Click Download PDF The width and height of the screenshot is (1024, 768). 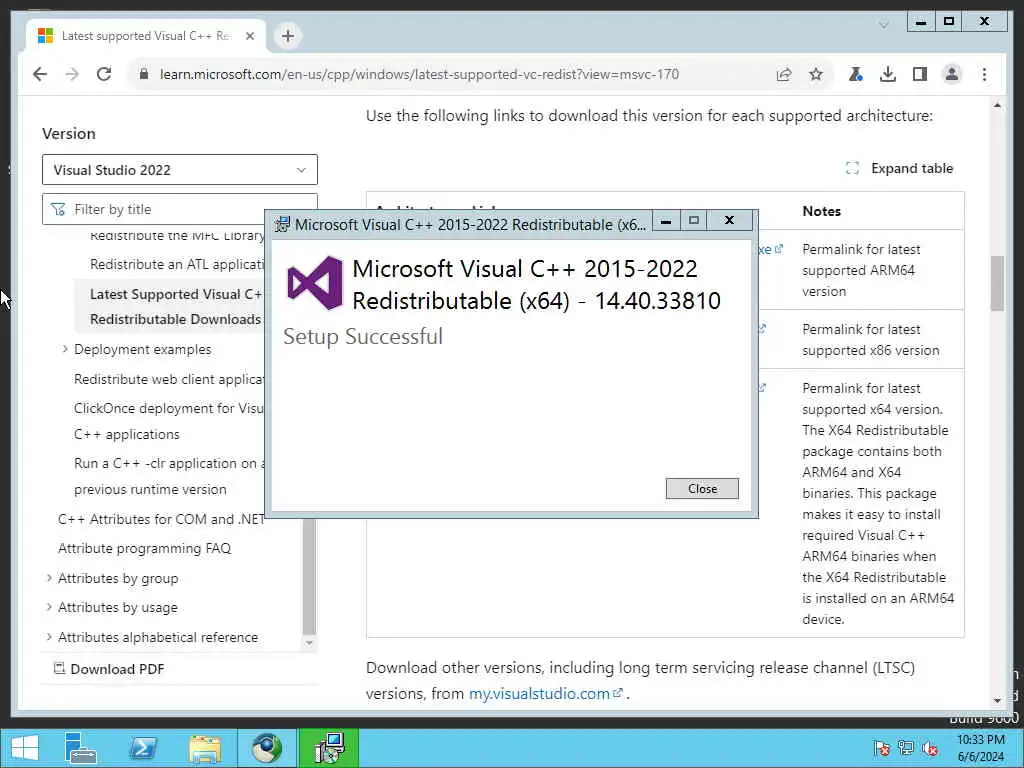(x=108, y=669)
